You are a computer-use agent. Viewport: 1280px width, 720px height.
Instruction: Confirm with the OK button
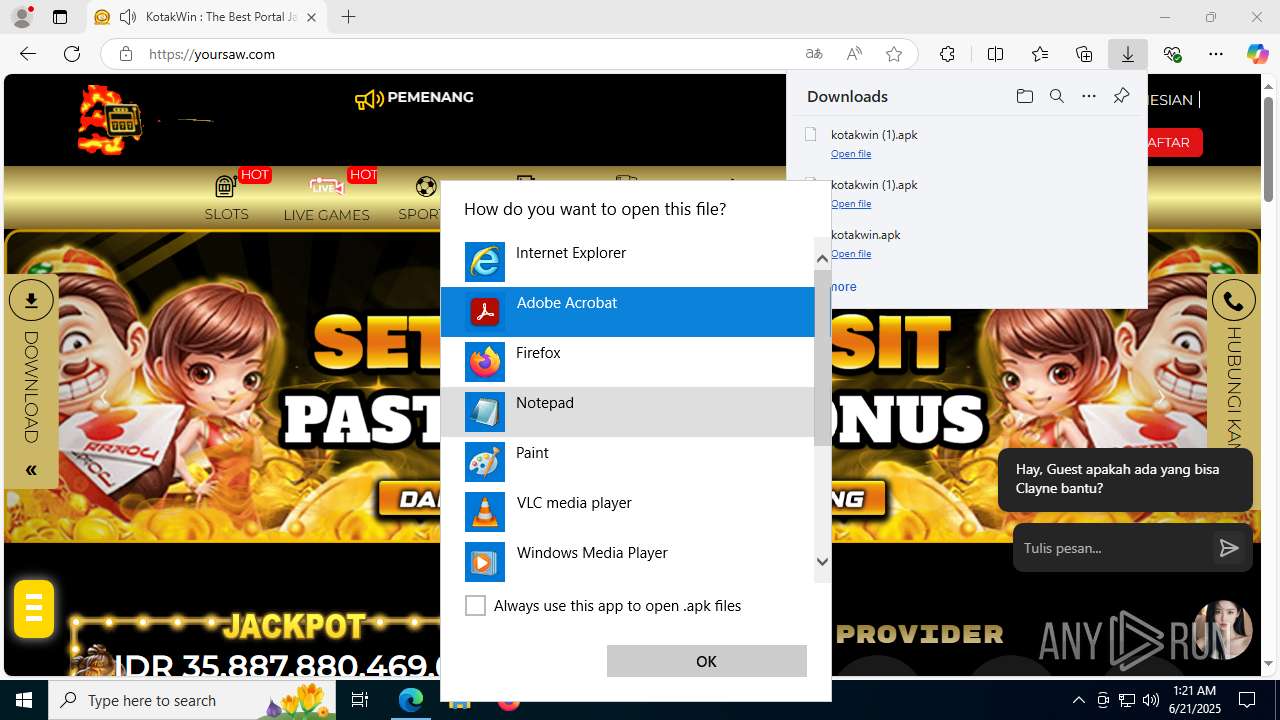tap(706, 661)
